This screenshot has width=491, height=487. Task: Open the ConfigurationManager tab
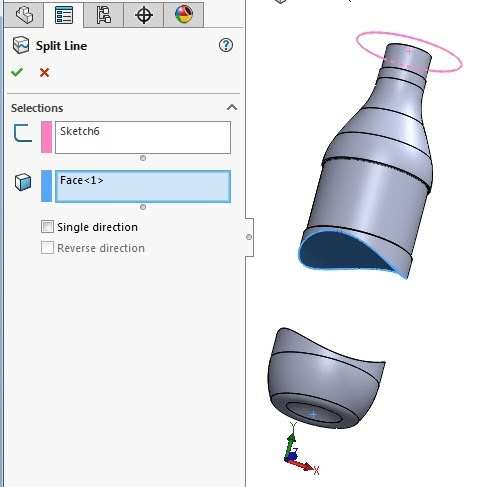coord(104,15)
